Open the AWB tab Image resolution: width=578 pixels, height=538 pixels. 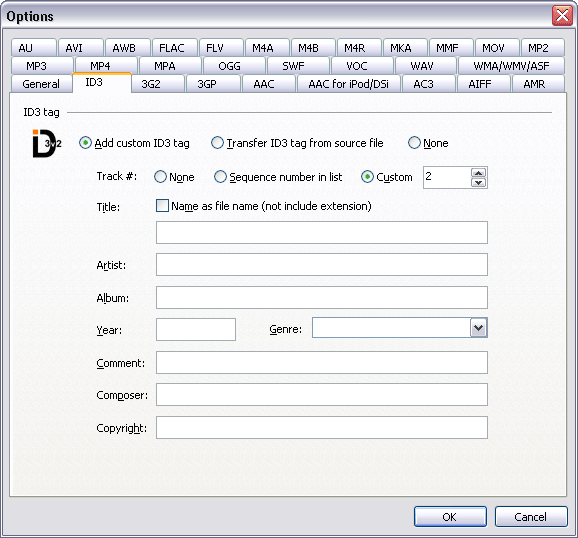pyautogui.click(x=128, y=48)
